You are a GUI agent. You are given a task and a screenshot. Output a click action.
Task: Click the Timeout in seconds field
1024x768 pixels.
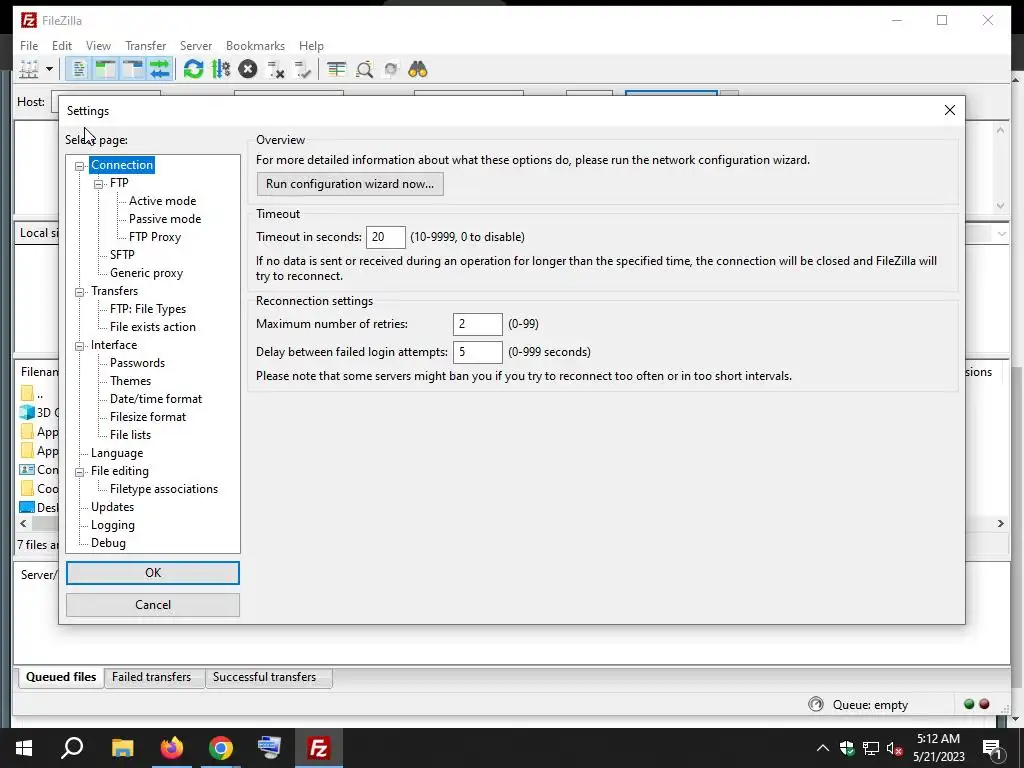[x=386, y=237]
